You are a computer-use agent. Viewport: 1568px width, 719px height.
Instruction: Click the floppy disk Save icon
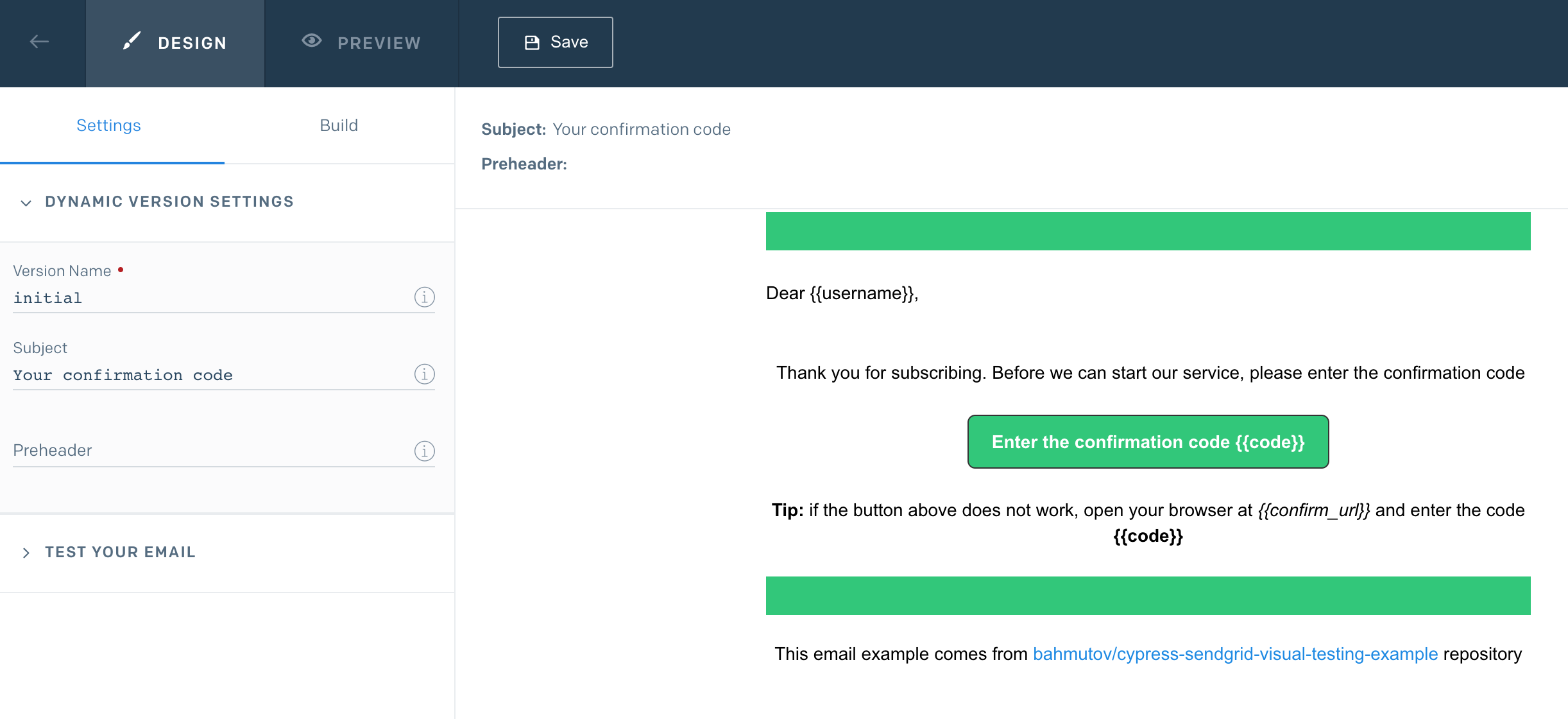532,42
